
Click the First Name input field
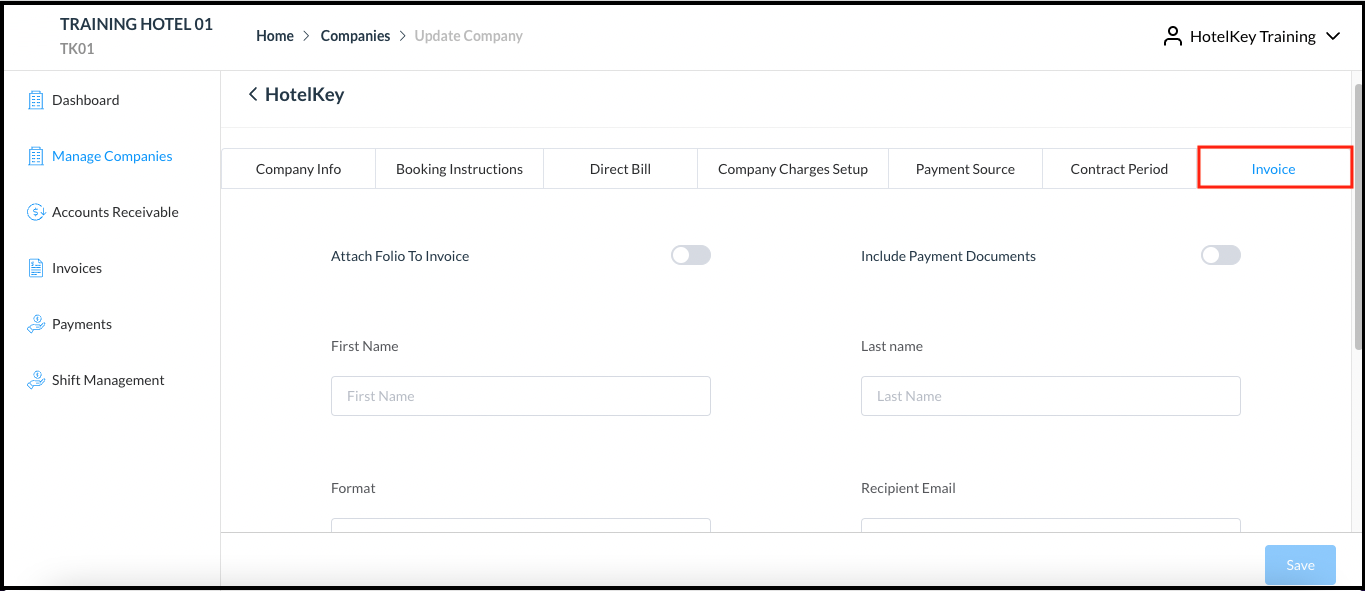[x=520, y=395]
